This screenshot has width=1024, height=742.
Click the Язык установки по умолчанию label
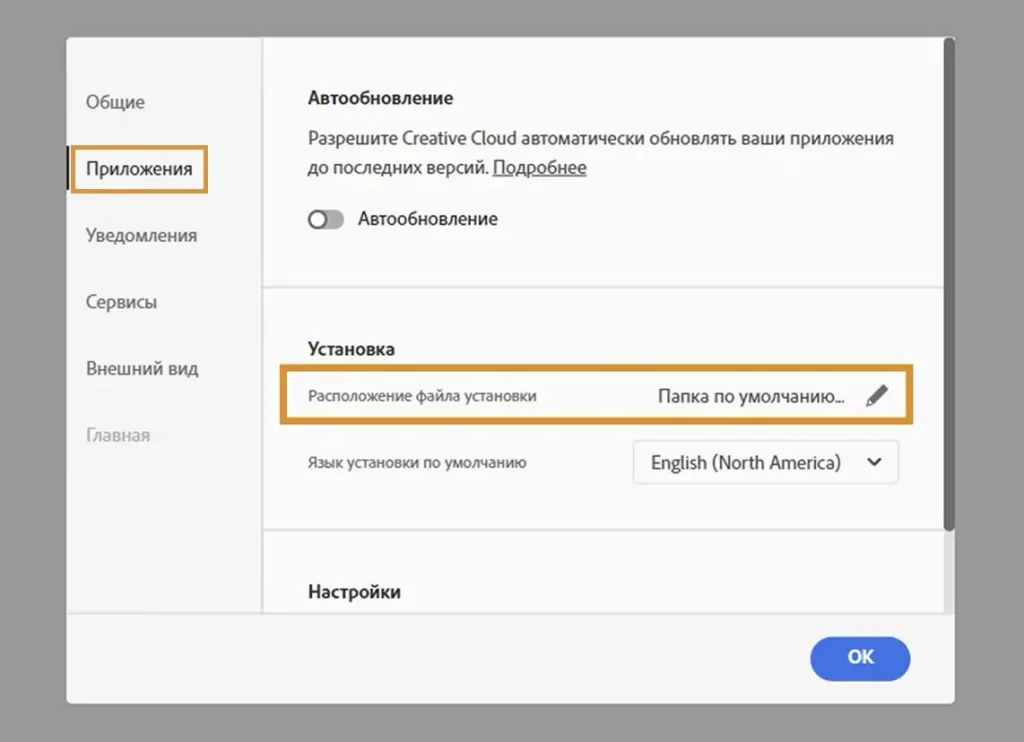pos(417,463)
